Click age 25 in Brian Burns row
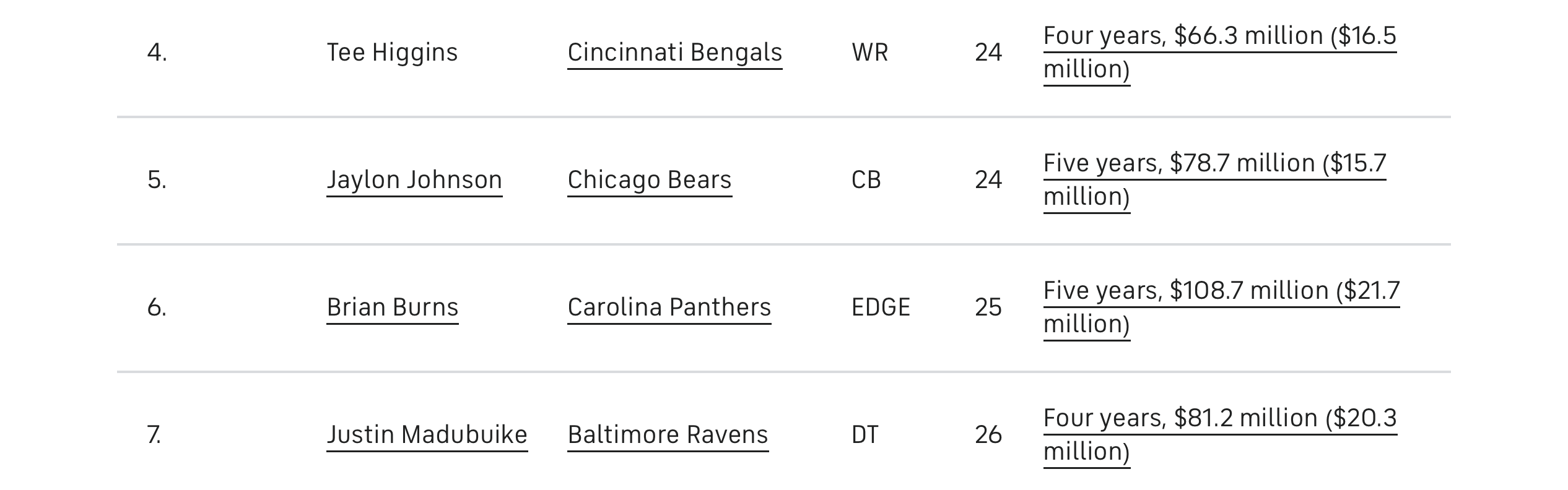 pyautogui.click(x=988, y=307)
